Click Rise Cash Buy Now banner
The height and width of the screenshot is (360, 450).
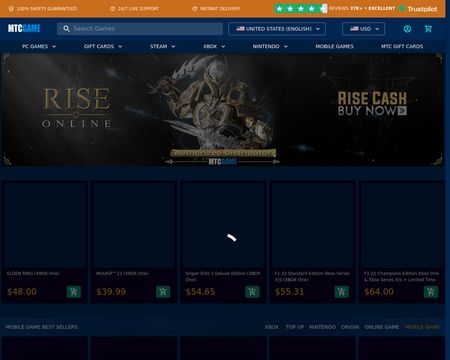[x=372, y=104]
